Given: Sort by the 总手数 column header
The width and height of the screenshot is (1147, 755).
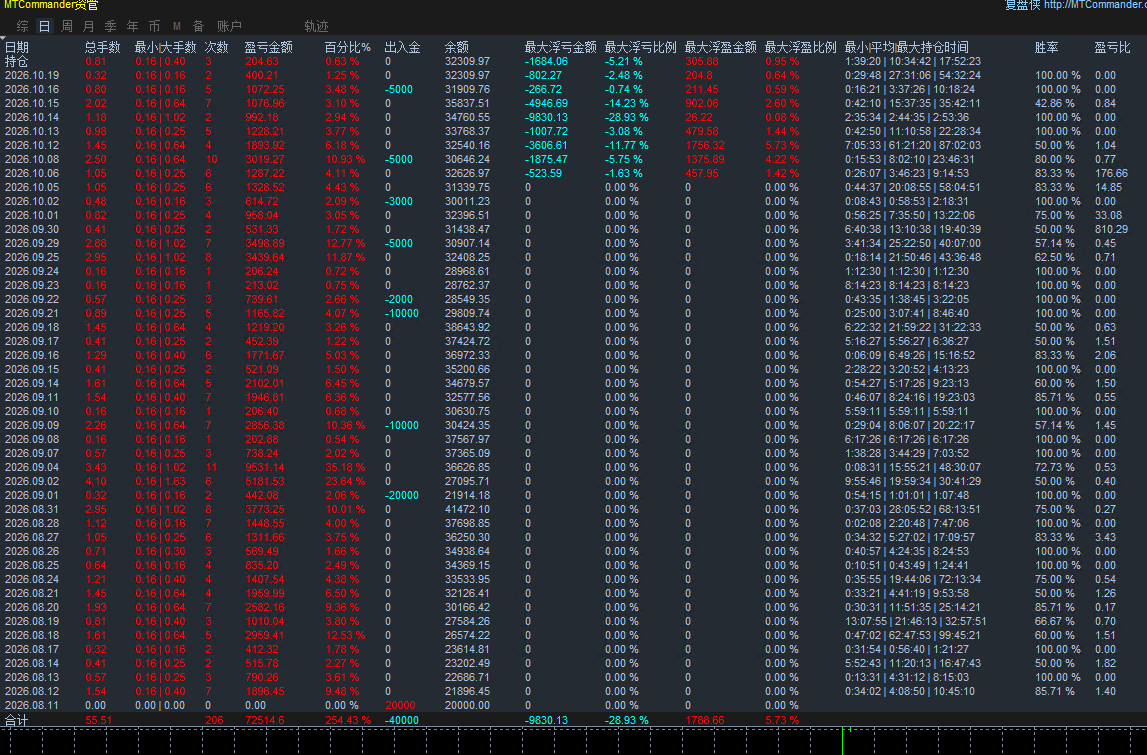Looking at the screenshot, I should [x=102, y=48].
